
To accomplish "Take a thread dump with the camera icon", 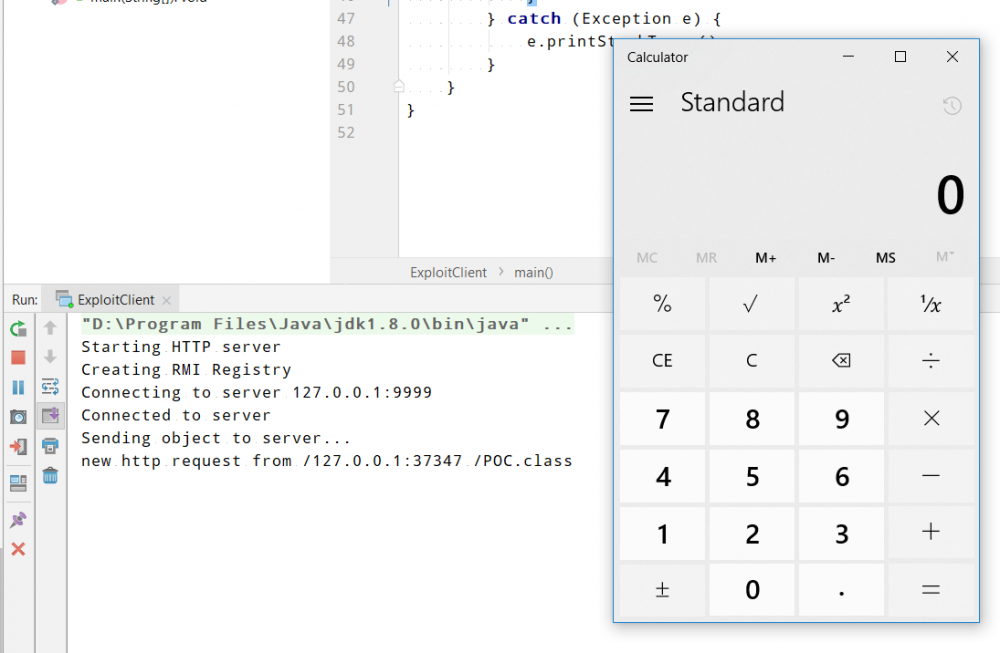I will coord(16,416).
